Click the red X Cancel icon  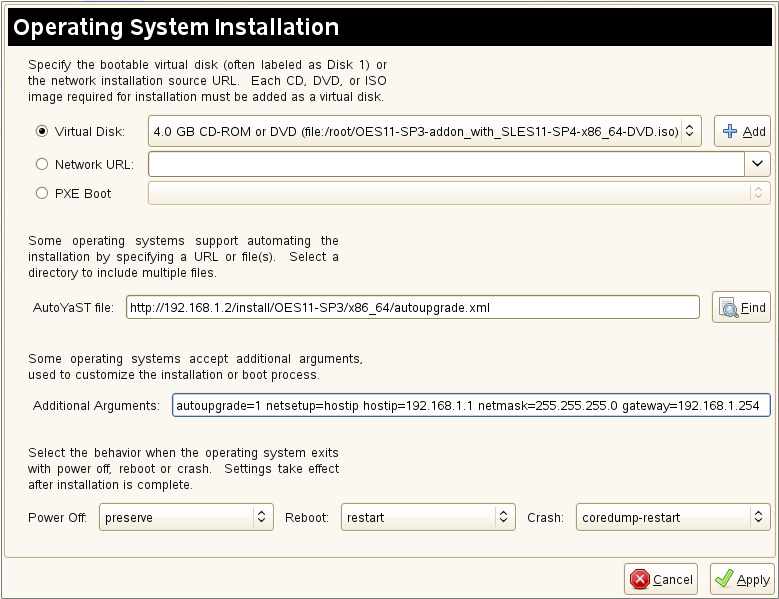640,579
